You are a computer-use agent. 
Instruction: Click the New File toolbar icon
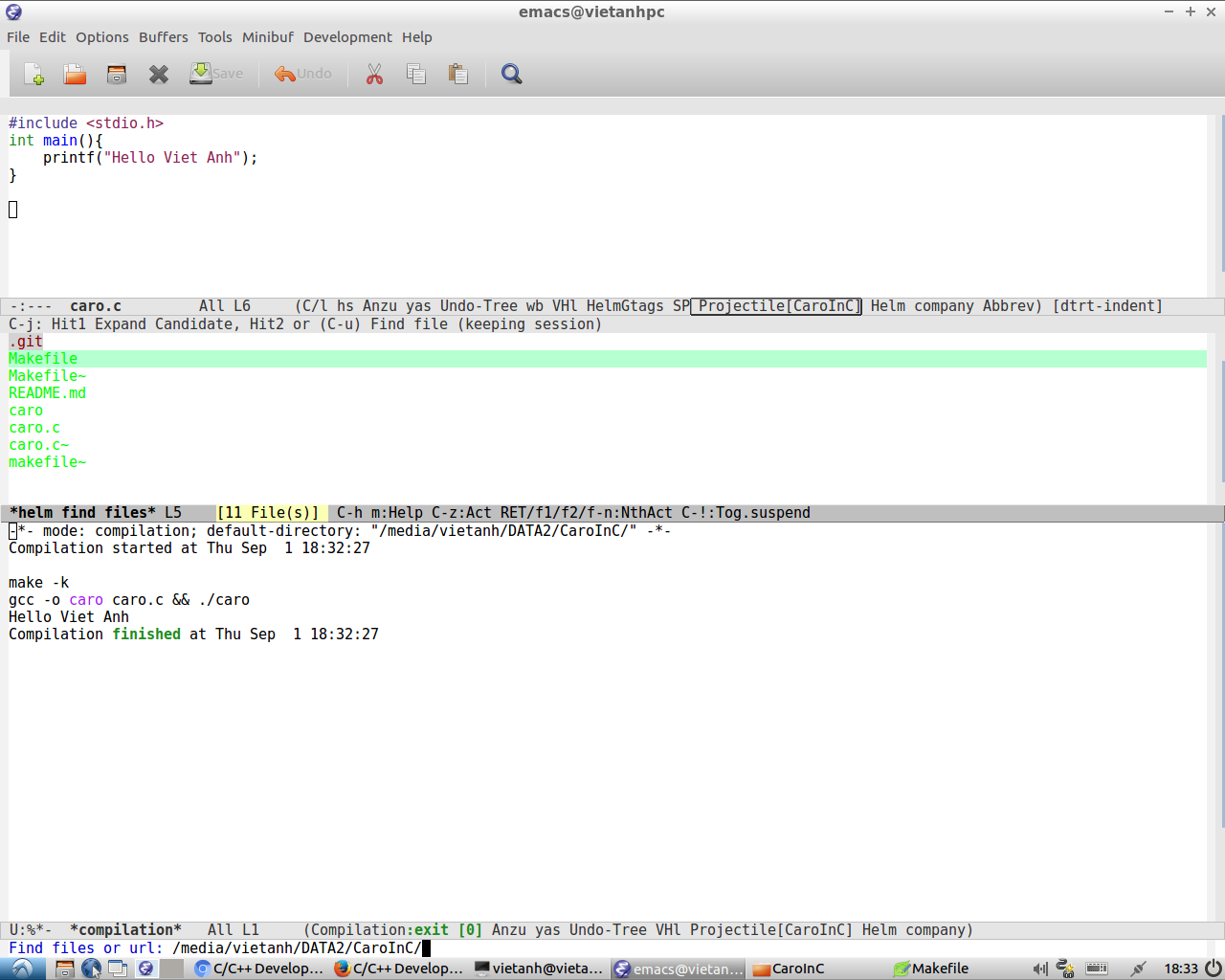(x=33, y=75)
